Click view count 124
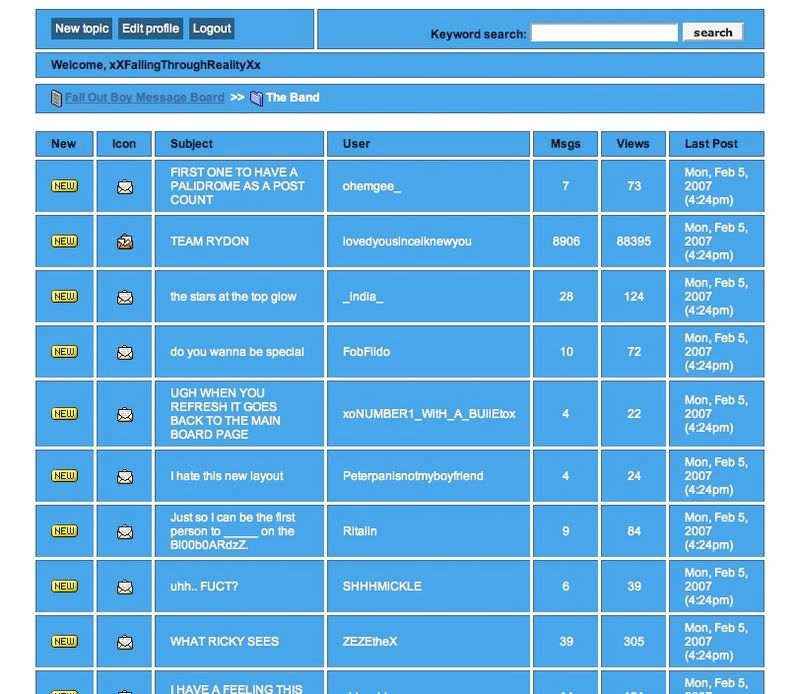Image resolution: width=799 pixels, height=694 pixels. point(633,297)
